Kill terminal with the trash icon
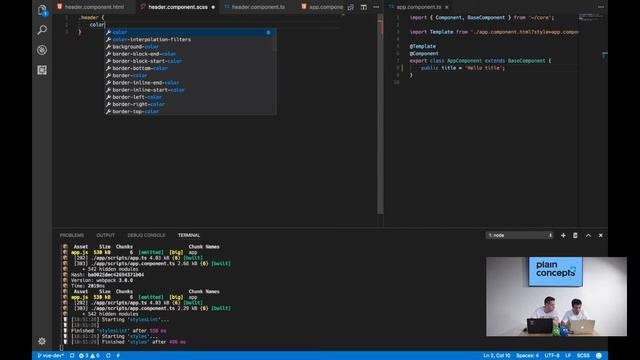The height and width of the screenshot is (360, 640). (575, 235)
